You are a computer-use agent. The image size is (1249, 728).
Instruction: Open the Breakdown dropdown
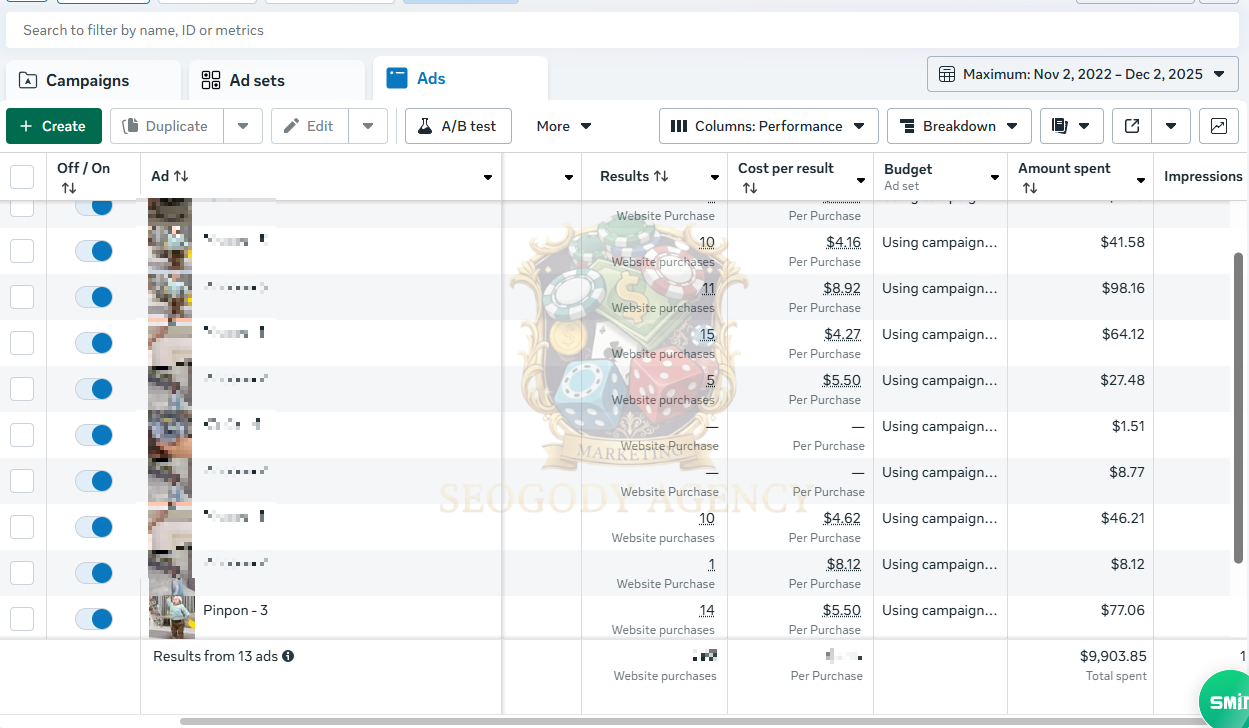pos(959,126)
